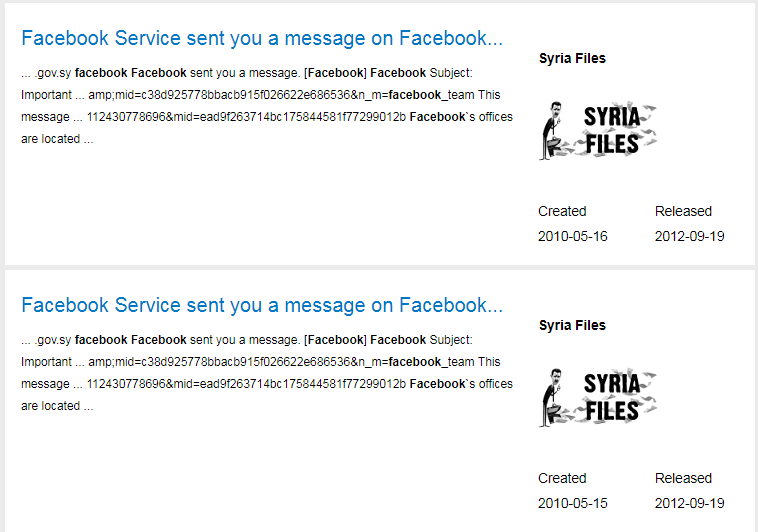Click the created date 2010-05-16
This screenshot has height=532, width=758.
pyautogui.click(x=572, y=237)
